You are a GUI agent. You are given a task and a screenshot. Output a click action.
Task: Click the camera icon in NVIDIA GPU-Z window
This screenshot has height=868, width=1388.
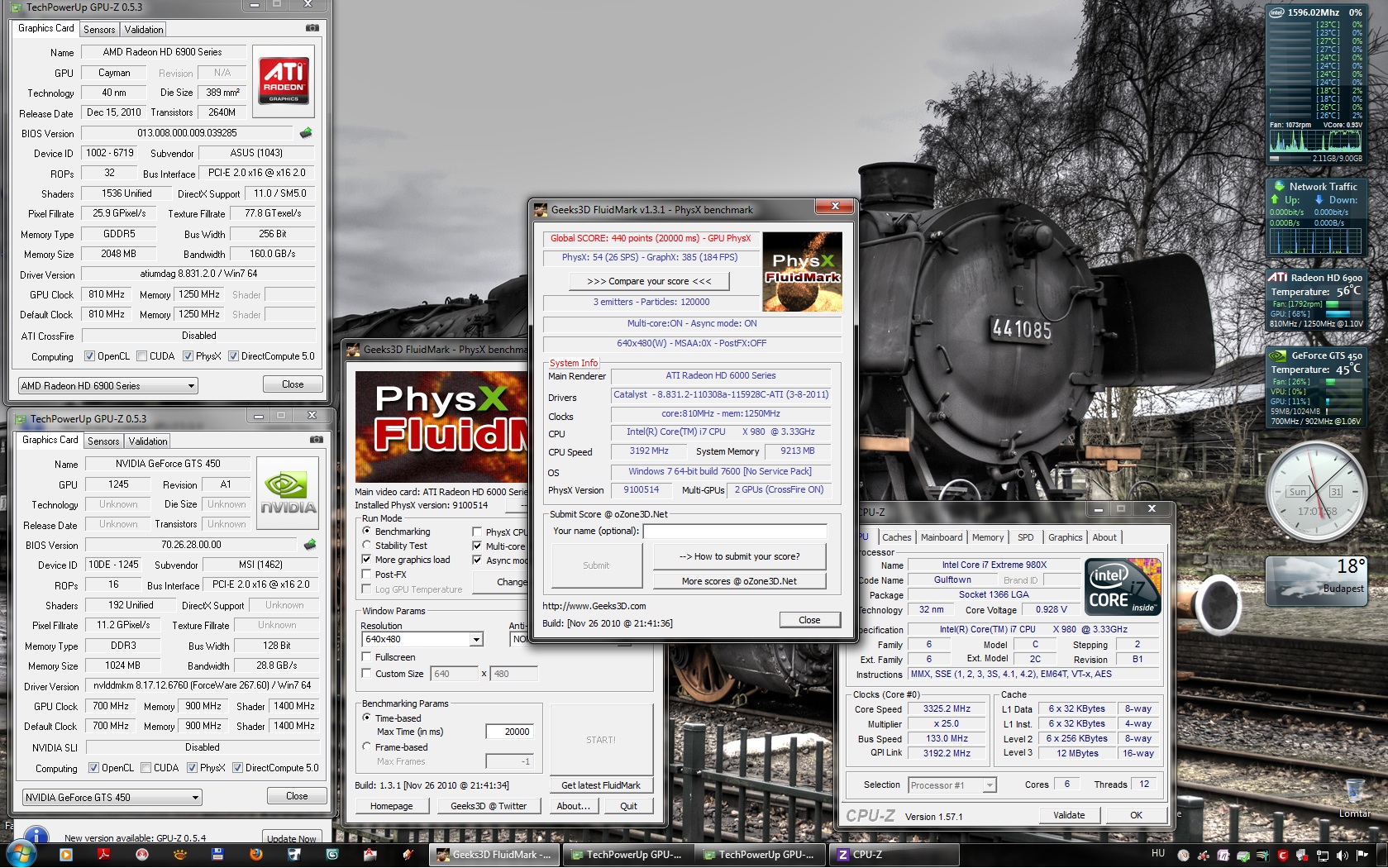pyautogui.click(x=316, y=440)
